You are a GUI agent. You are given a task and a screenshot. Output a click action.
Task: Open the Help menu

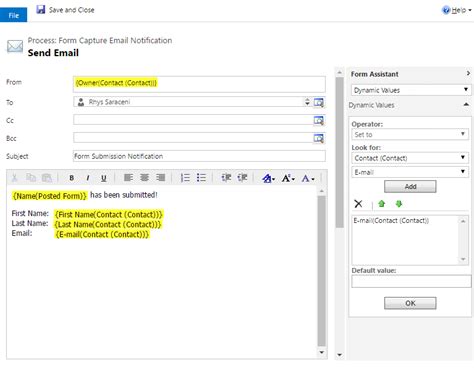click(457, 10)
